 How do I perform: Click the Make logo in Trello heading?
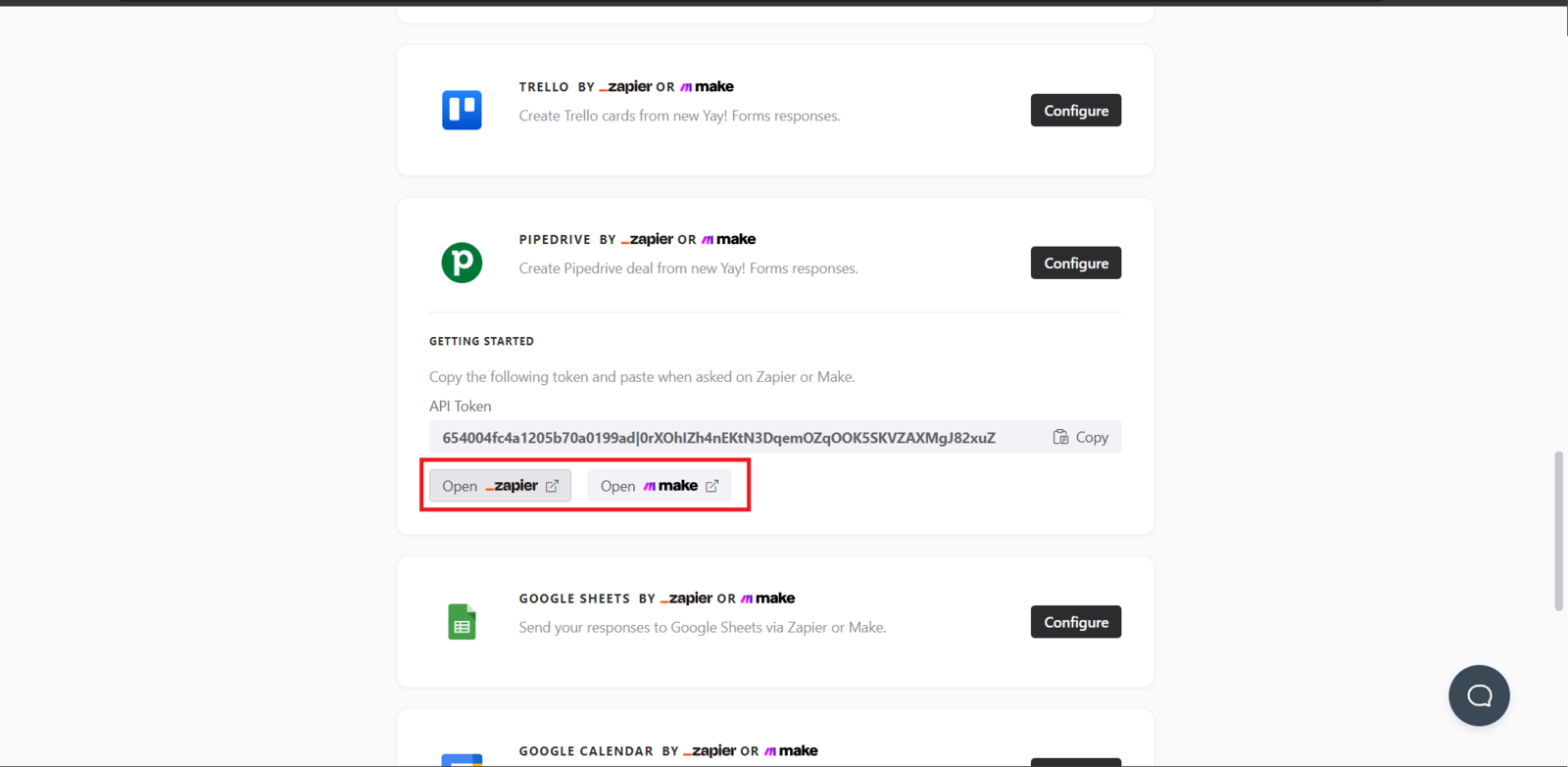click(x=707, y=86)
